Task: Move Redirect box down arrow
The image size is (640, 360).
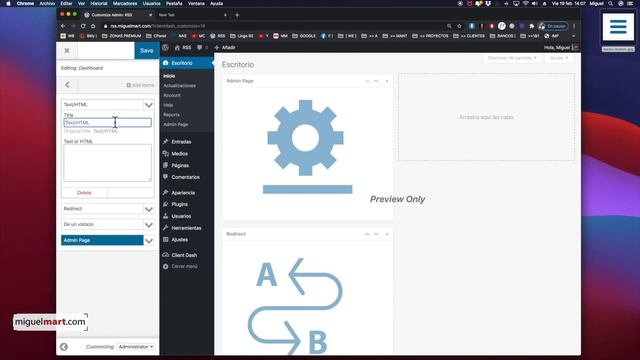Action: point(376,234)
